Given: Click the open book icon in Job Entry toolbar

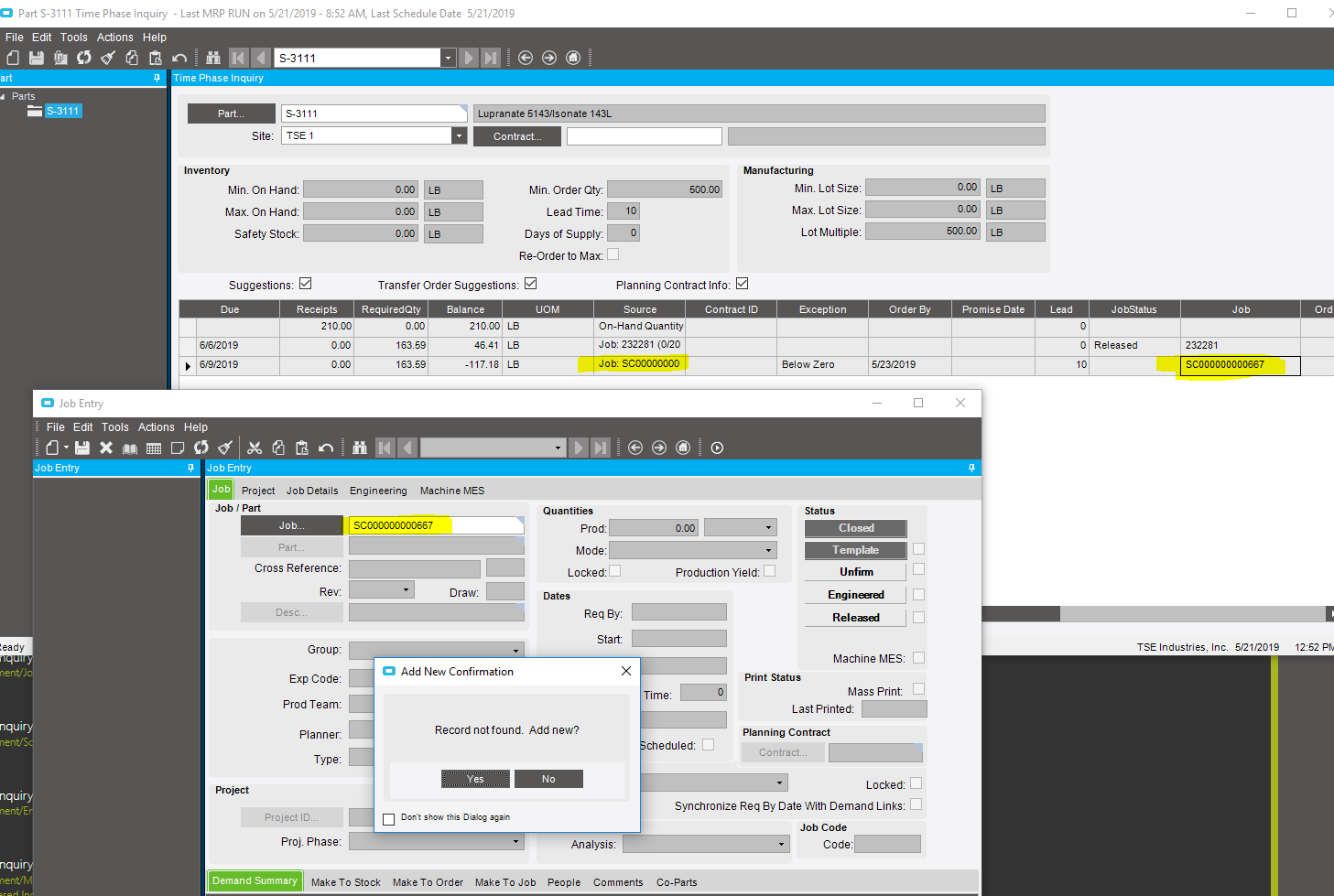Looking at the screenshot, I should [x=130, y=448].
